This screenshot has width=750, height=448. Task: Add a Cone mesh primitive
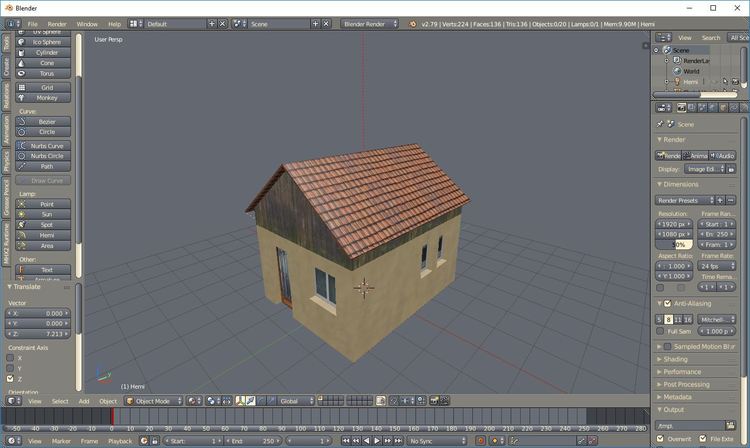tap(43, 63)
